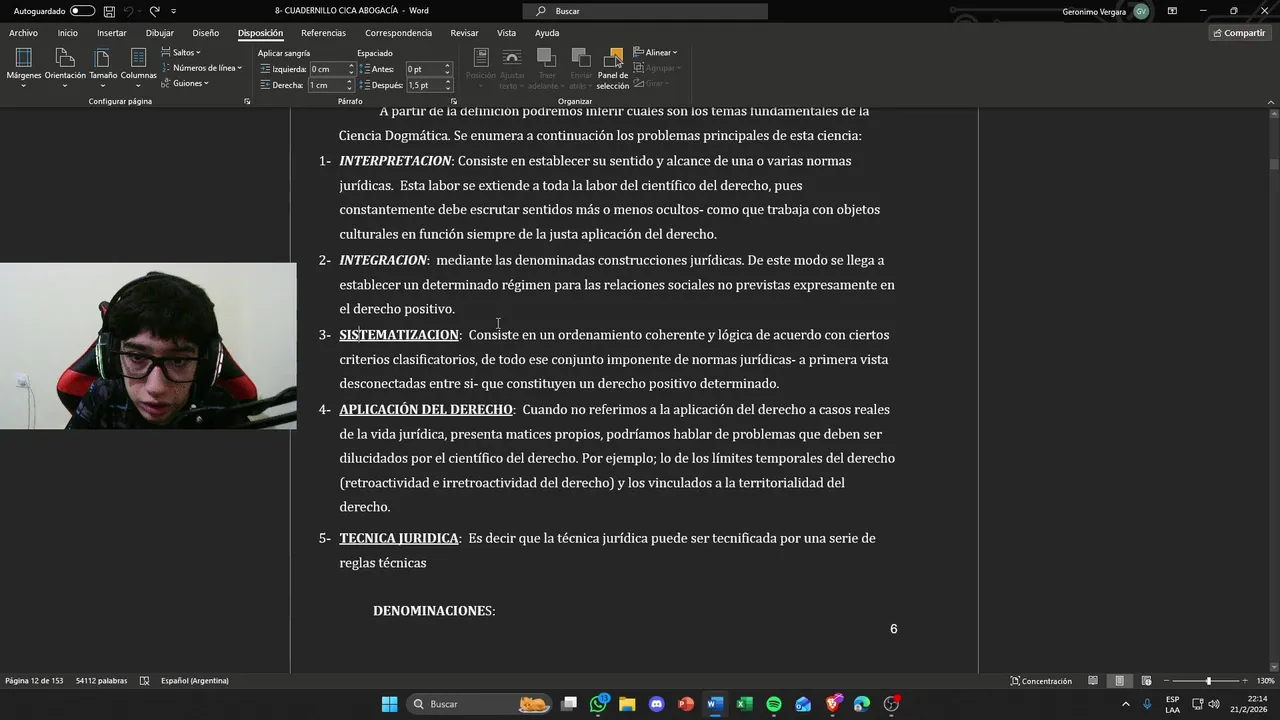The width and height of the screenshot is (1280, 720).
Task: Open the Tamaño page size options
Action: coord(103,66)
